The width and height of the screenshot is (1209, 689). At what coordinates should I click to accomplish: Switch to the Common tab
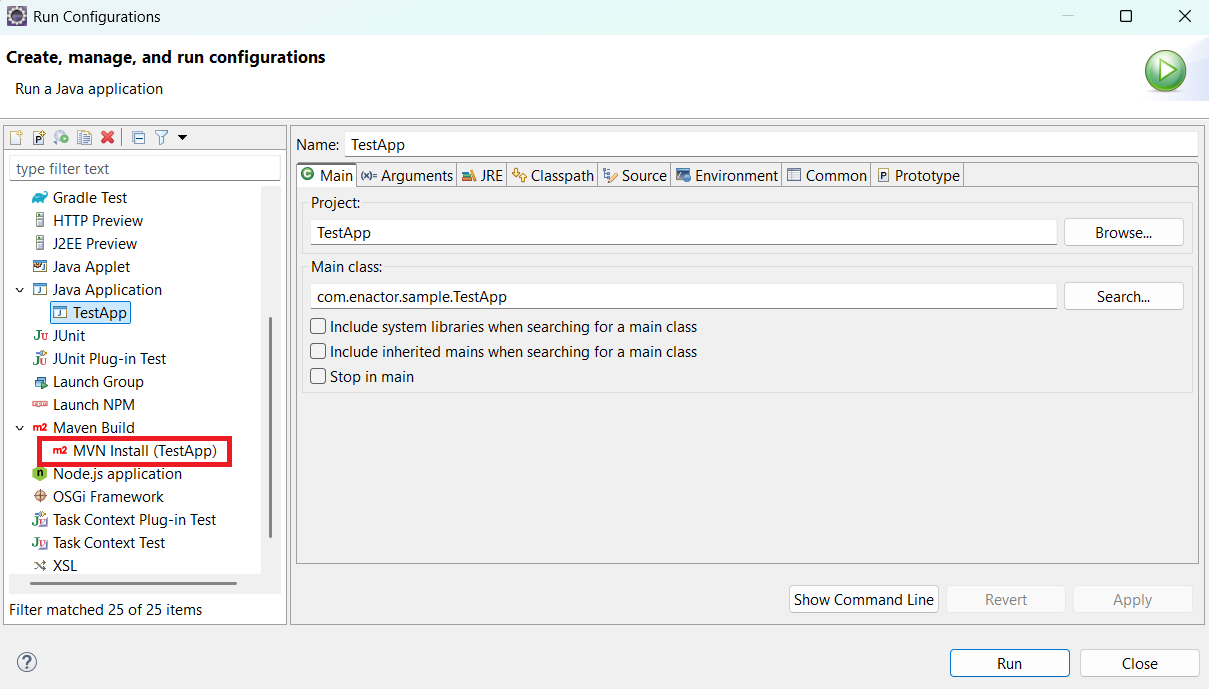coord(826,175)
